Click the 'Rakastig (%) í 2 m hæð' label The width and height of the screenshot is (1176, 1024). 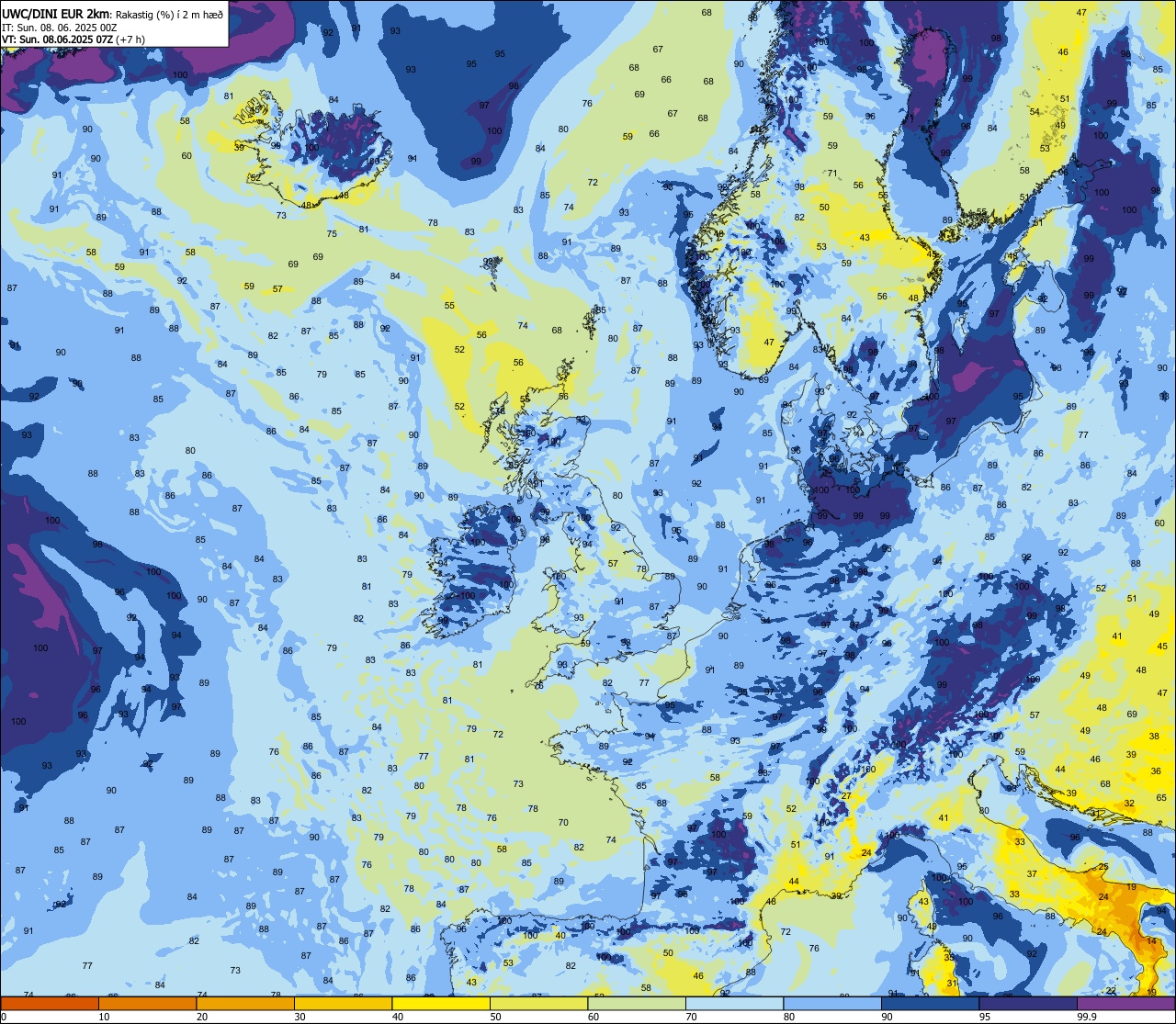click(x=168, y=14)
